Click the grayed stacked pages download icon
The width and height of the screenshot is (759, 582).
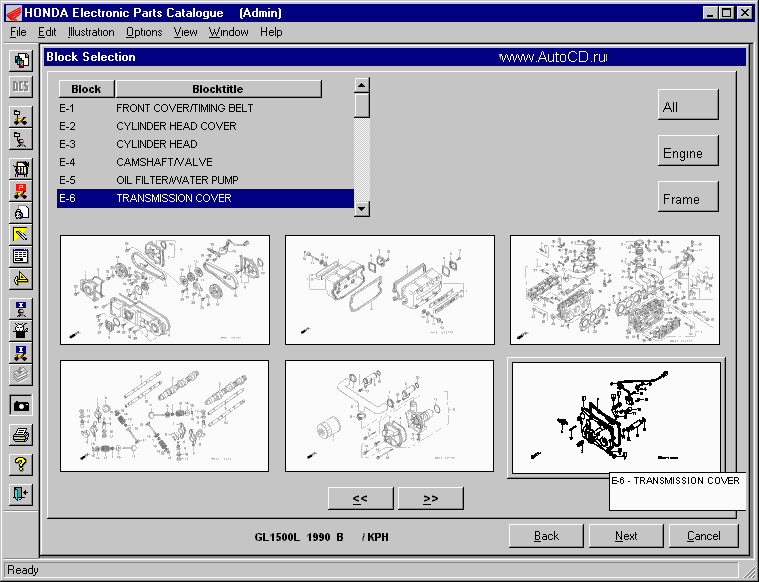[21, 375]
